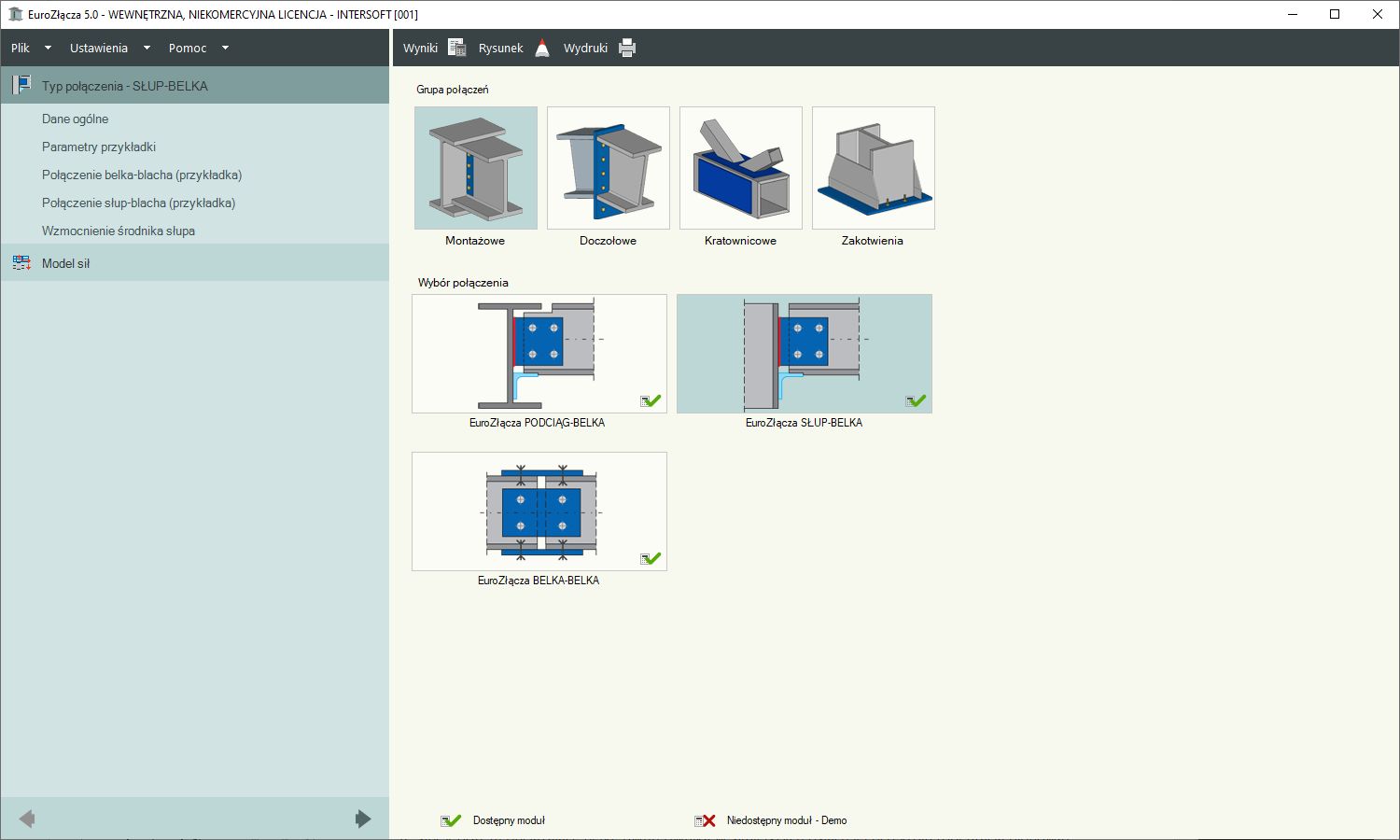Minimize the EuroZłącza window
1400x840 pixels.
1293,14
